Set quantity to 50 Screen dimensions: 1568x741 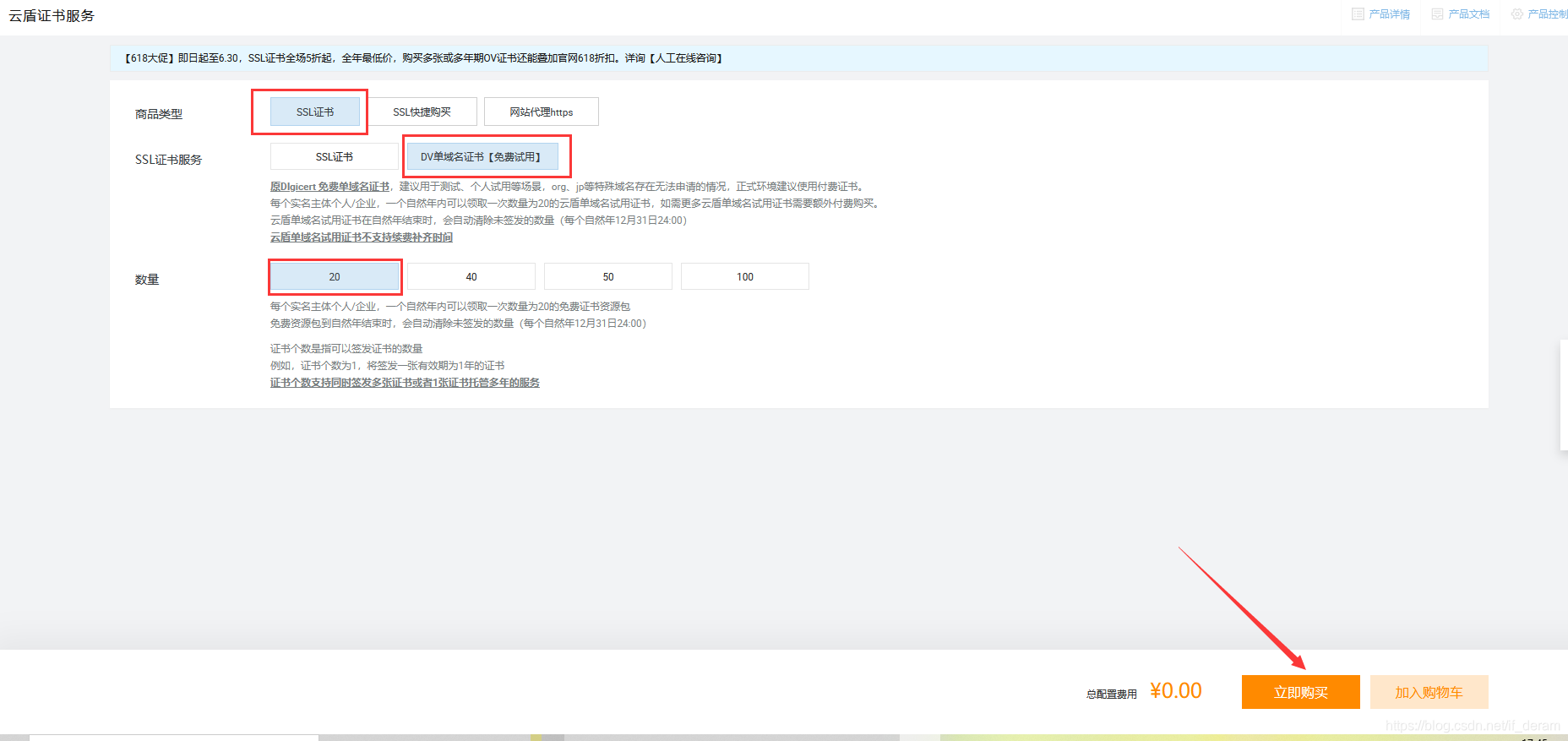click(608, 276)
